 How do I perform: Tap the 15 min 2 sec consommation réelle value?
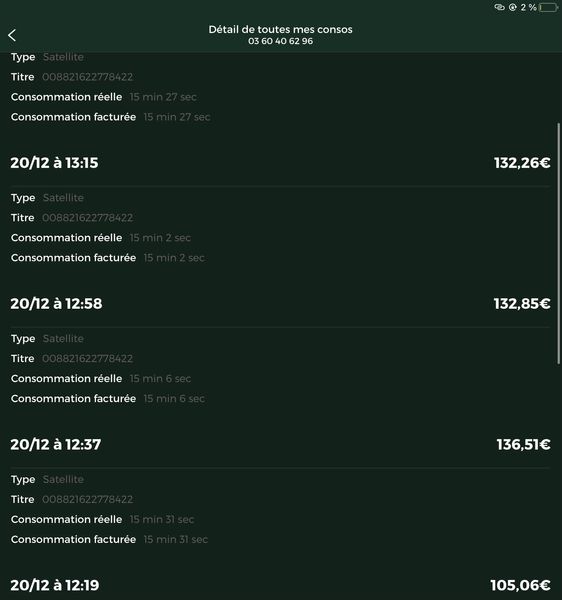coord(160,238)
